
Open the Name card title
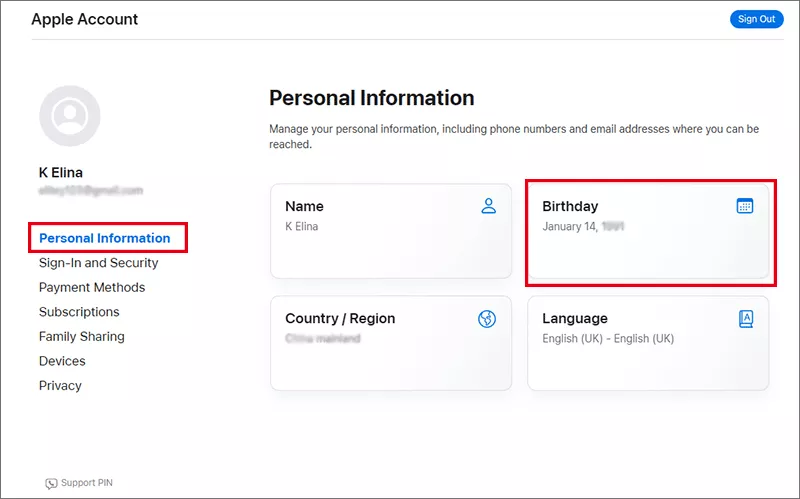point(304,206)
